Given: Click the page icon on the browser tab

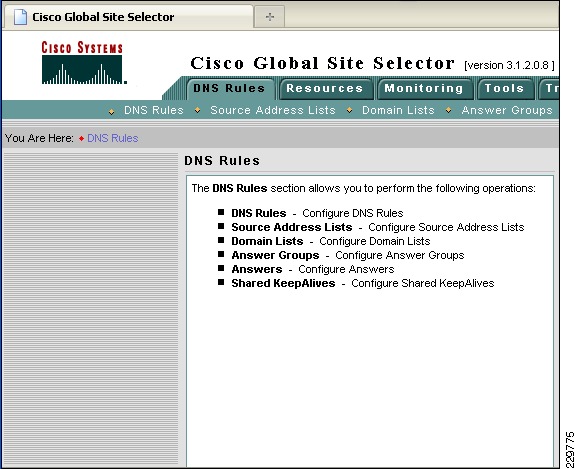Looking at the screenshot, I should [x=20, y=17].
